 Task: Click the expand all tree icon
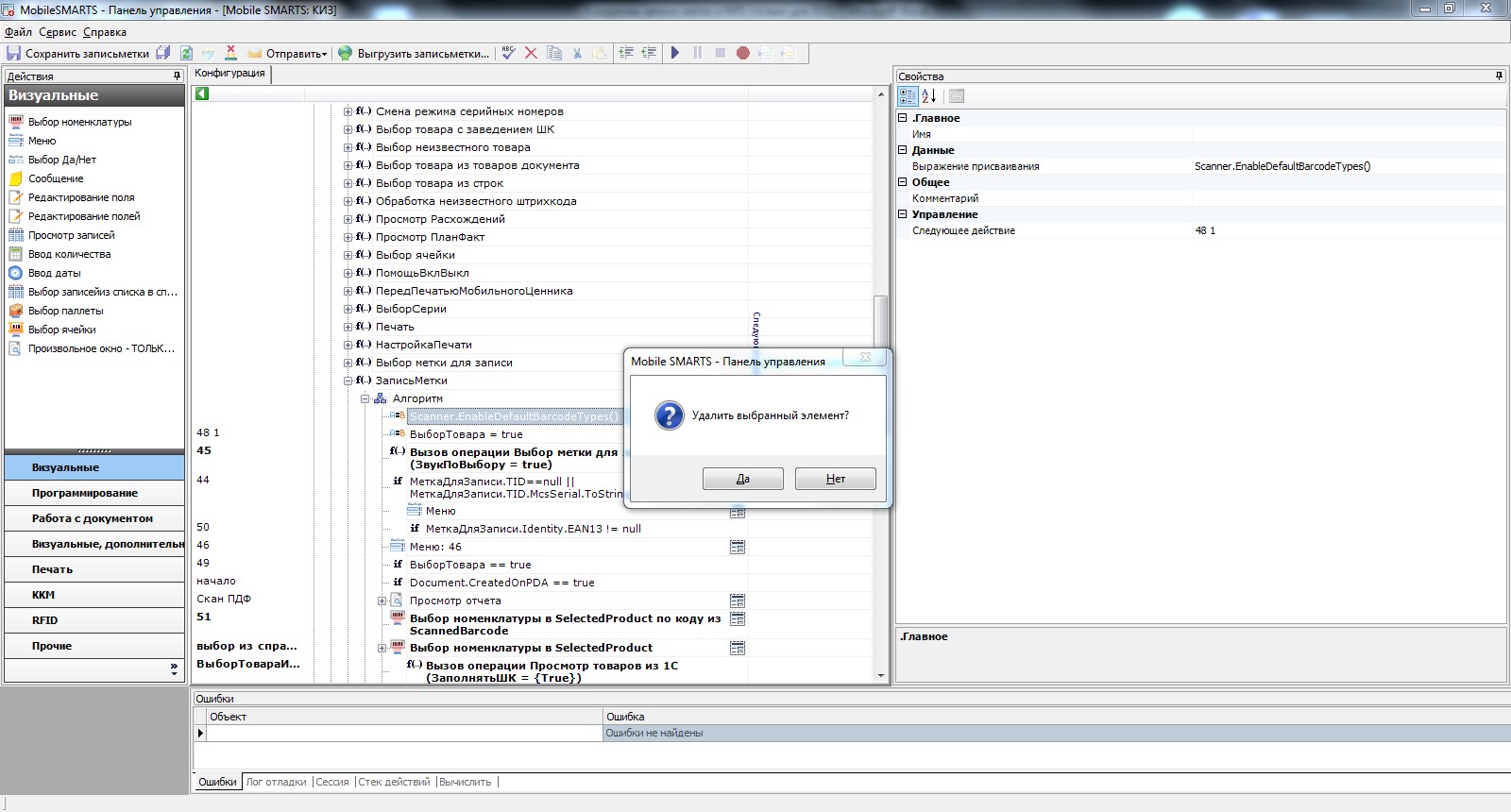click(x=626, y=53)
